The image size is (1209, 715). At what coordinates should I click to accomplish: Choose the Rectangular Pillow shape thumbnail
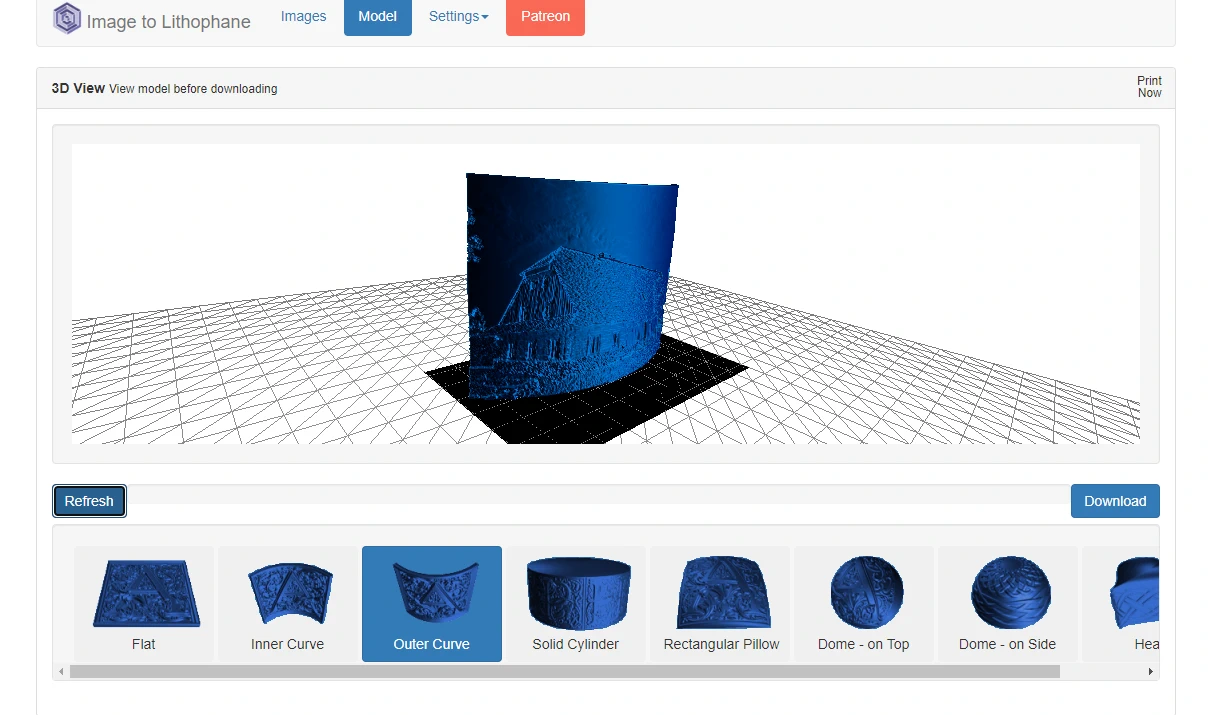coord(720,604)
